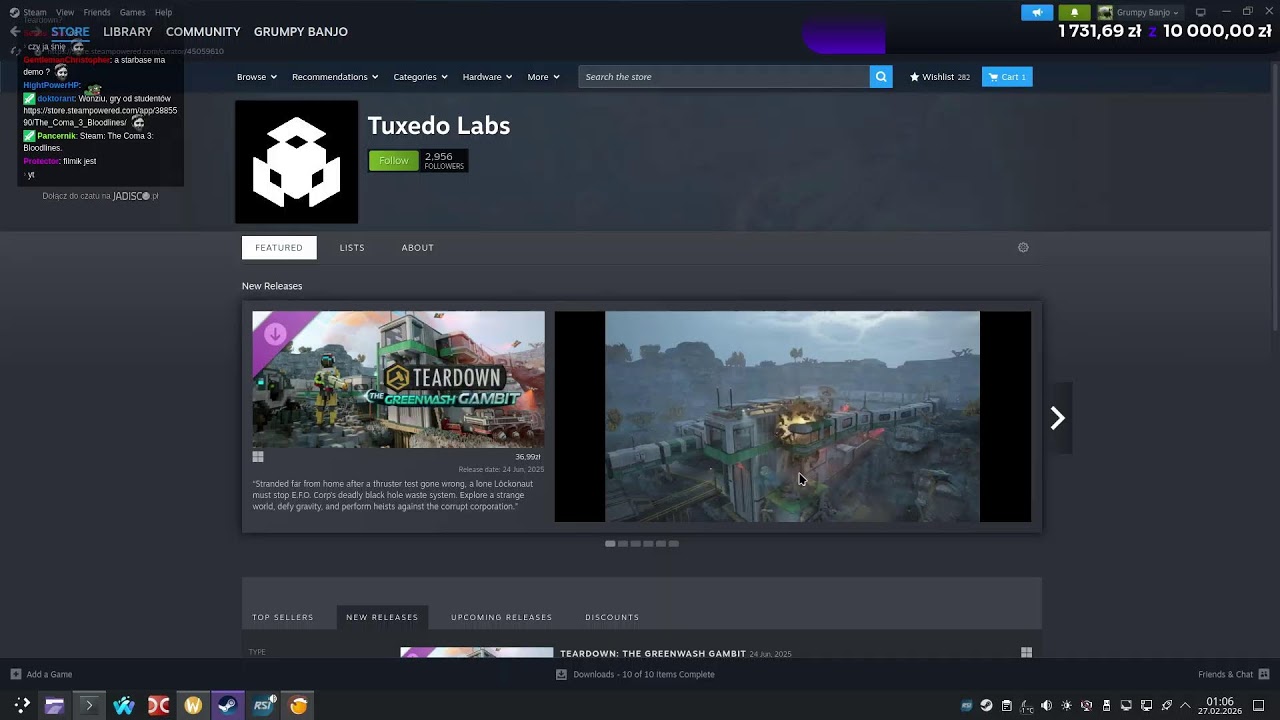Switch to the About tab

[x=417, y=247]
